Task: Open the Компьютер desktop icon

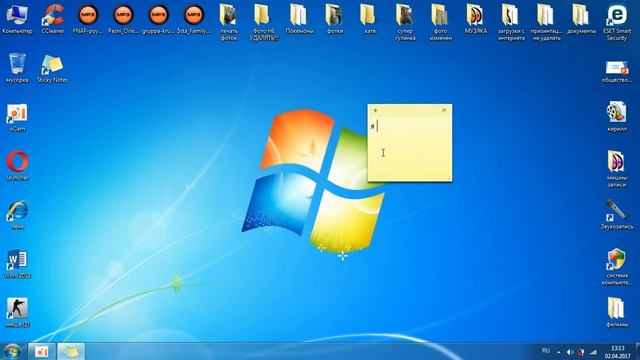Action: click(x=17, y=19)
